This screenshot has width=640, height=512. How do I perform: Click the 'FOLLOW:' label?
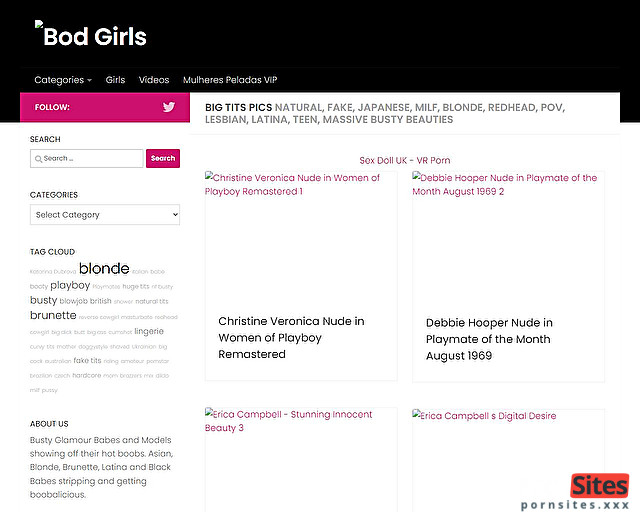pyautogui.click(x=52, y=107)
